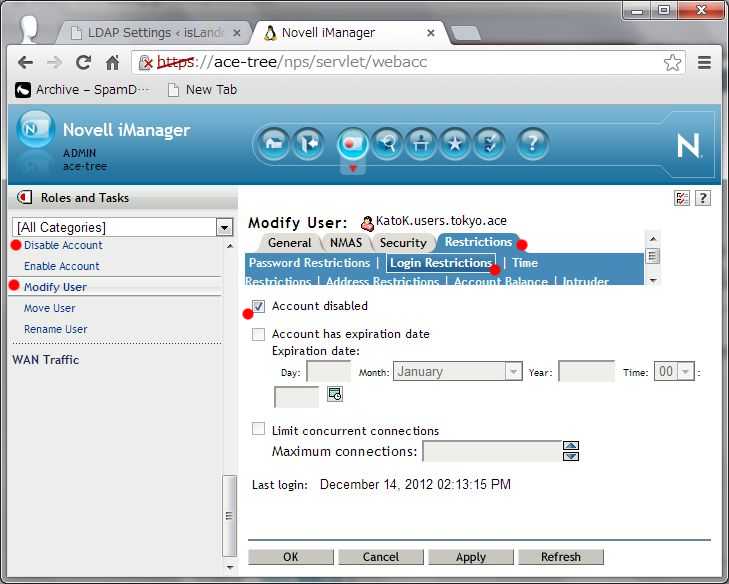Open the Month dropdown showing January
This screenshot has height=584, width=729.
click(x=457, y=372)
